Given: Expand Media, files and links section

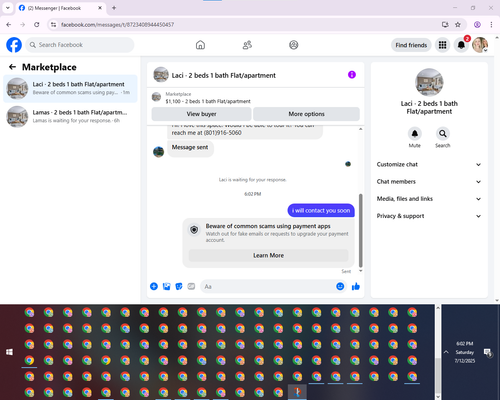Looking at the screenshot, I should [x=429, y=199].
